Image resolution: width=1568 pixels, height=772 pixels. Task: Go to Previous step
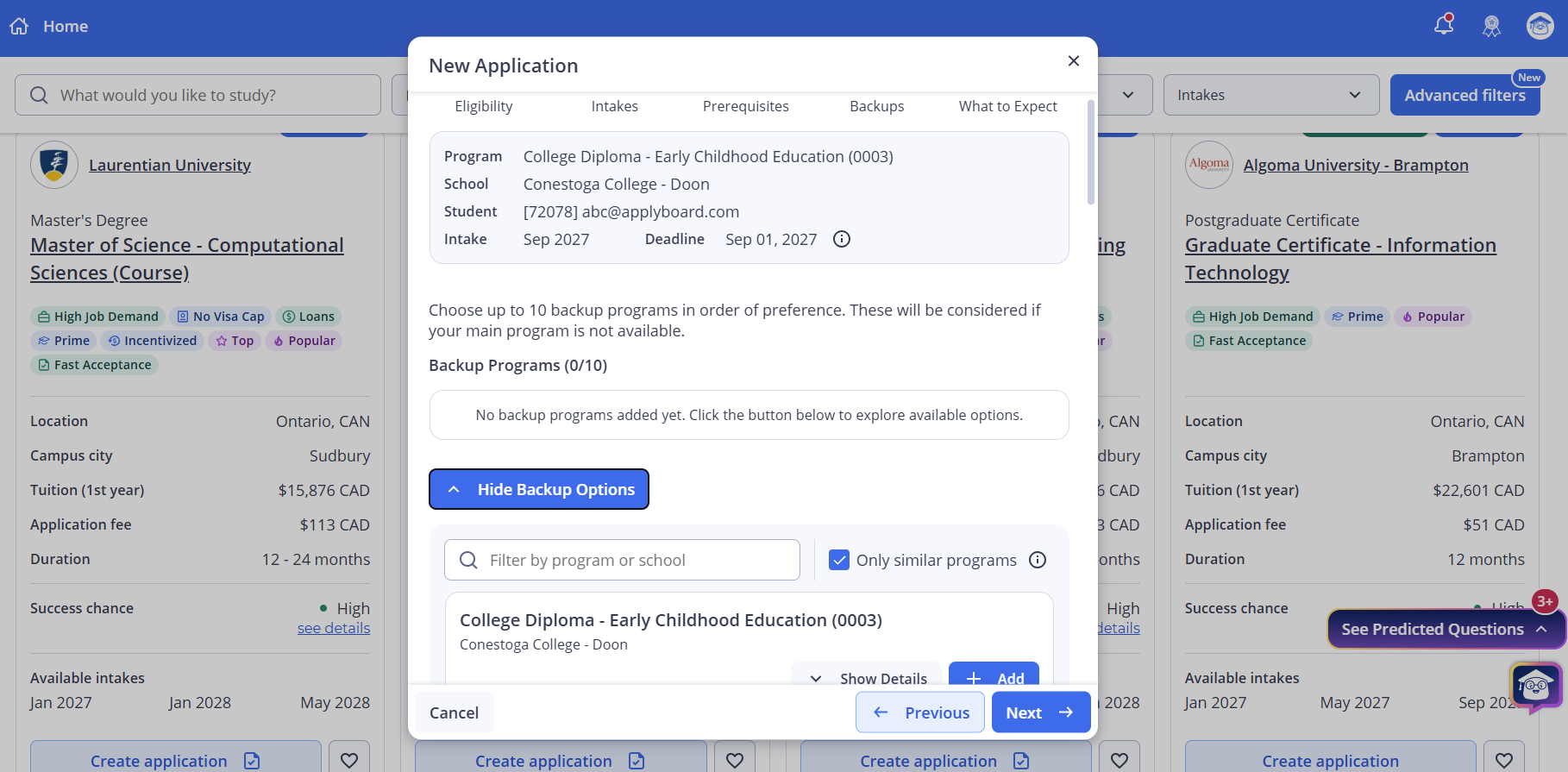pyautogui.click(x=920, y=712)
